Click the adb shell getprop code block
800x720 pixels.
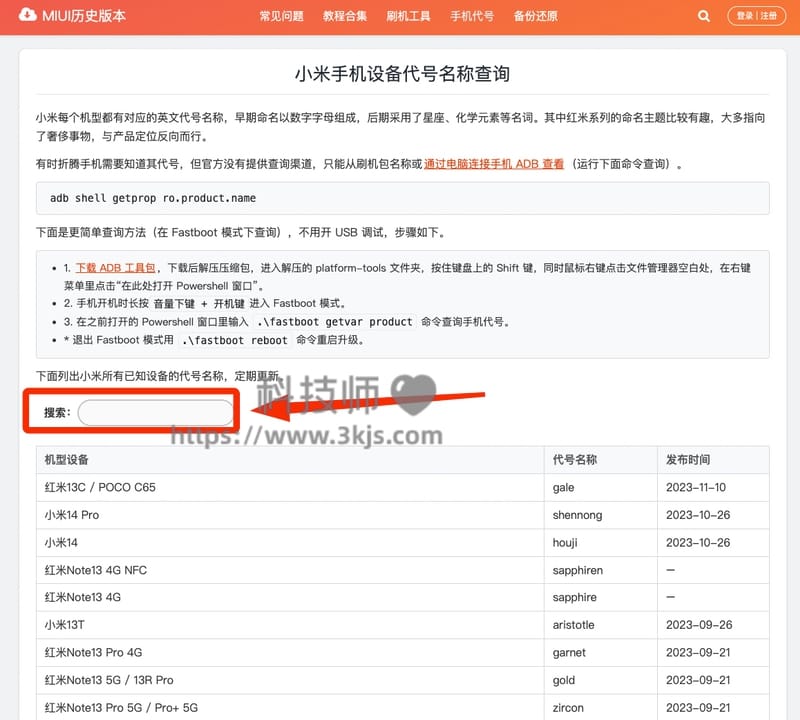click(x=403, y=198)
